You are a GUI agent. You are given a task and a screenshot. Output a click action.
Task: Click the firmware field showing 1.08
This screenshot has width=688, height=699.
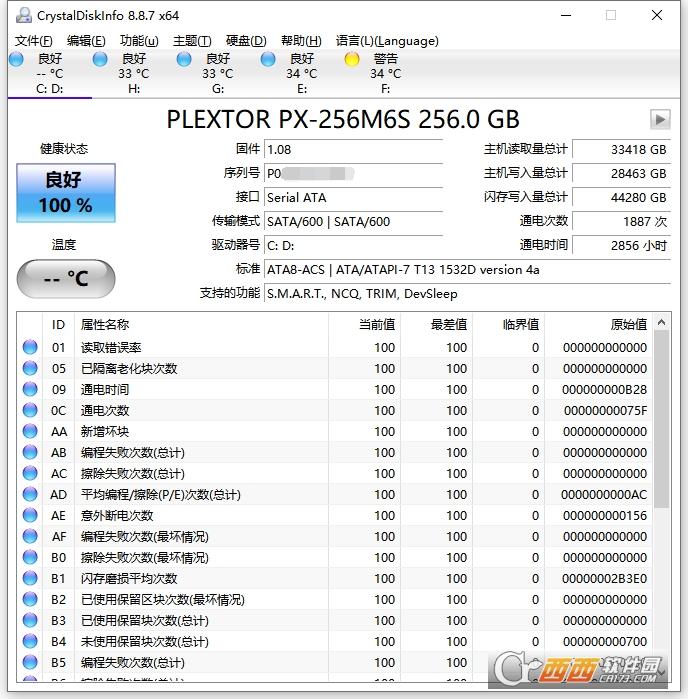[353, 149]
